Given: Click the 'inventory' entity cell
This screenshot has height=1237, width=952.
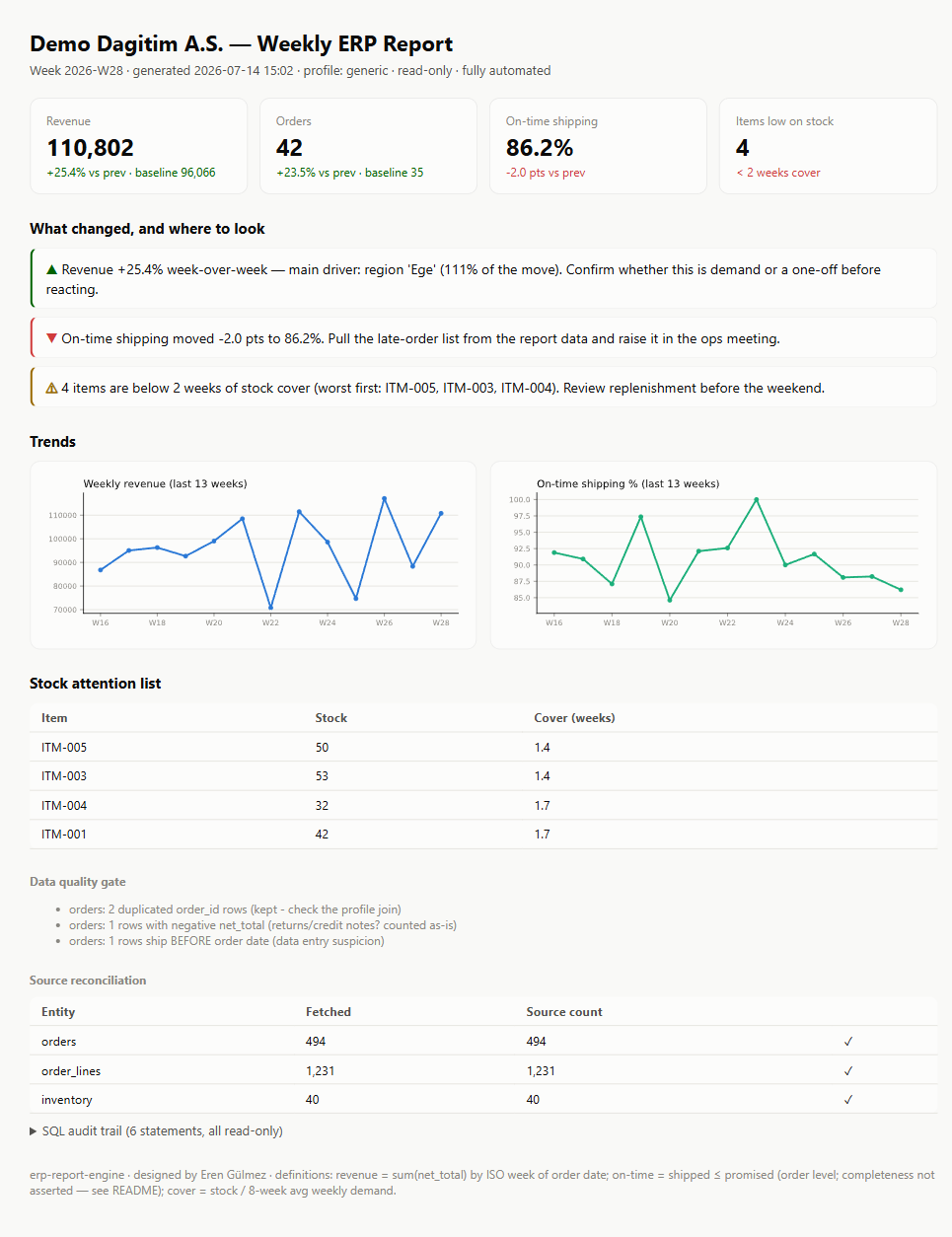Looking at the screenshot, I should [x=66, y=1100].
